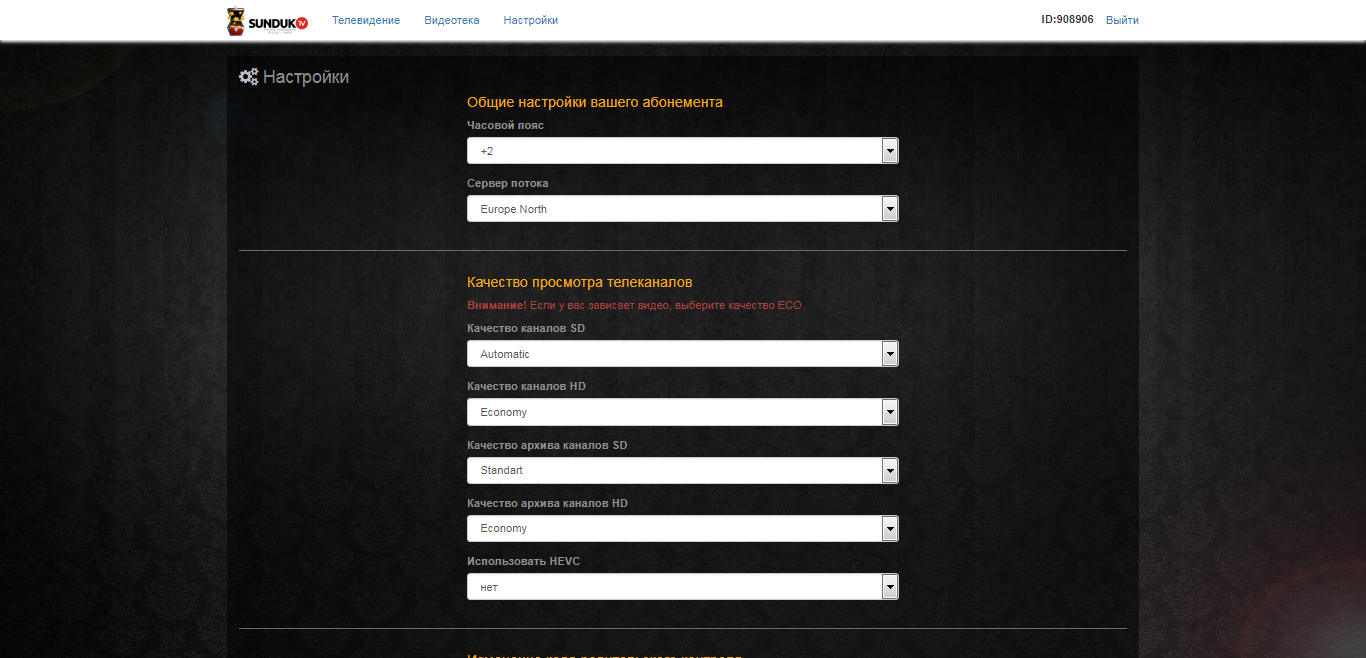Image resolution: width=1366 pixels, height=658 pixels.
Task: Click the Часовой пояс field label
Action: (505, 126)
